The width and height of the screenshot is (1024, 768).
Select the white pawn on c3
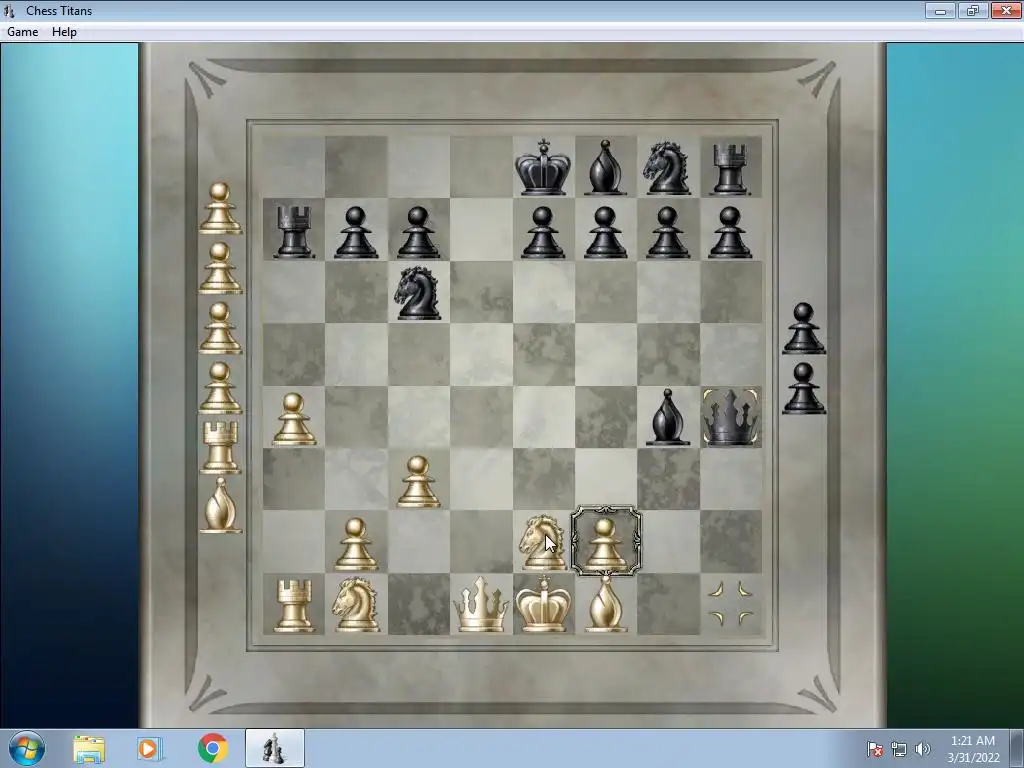pos(419,482)
